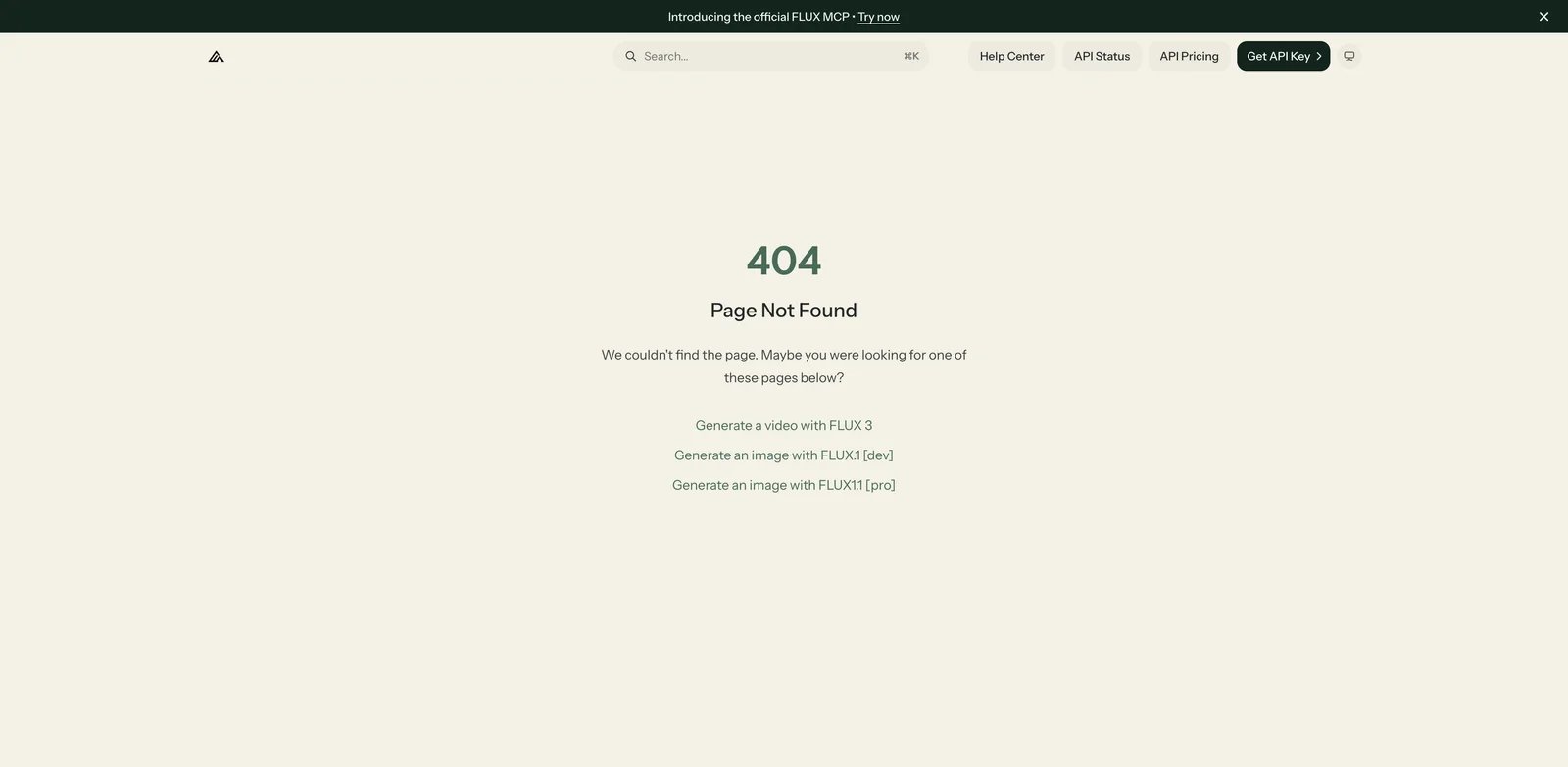Click the ⌘K shortcut hint in search
Viewport: 1568px width, 767px height.
tap(911, 56)
